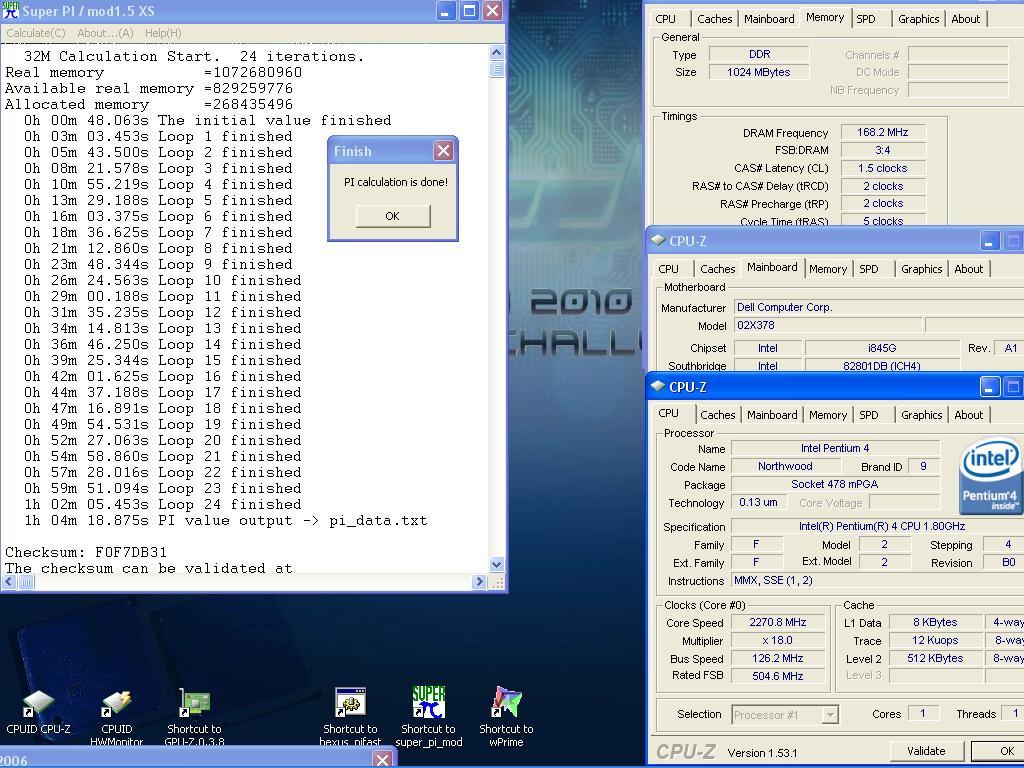Click the Code Name value Northwood
The image size is (1024, 768).
[785, 466]
